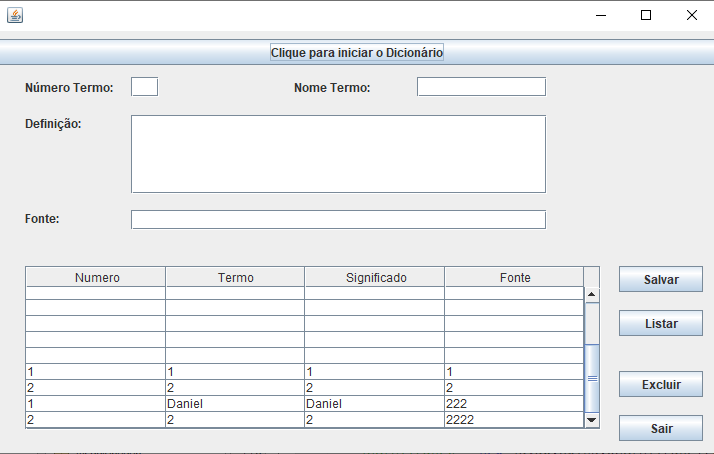The width and height of the screenshot is (714, 454).
Task: Select the Termo column header
Action: click(x=235, y=277)
